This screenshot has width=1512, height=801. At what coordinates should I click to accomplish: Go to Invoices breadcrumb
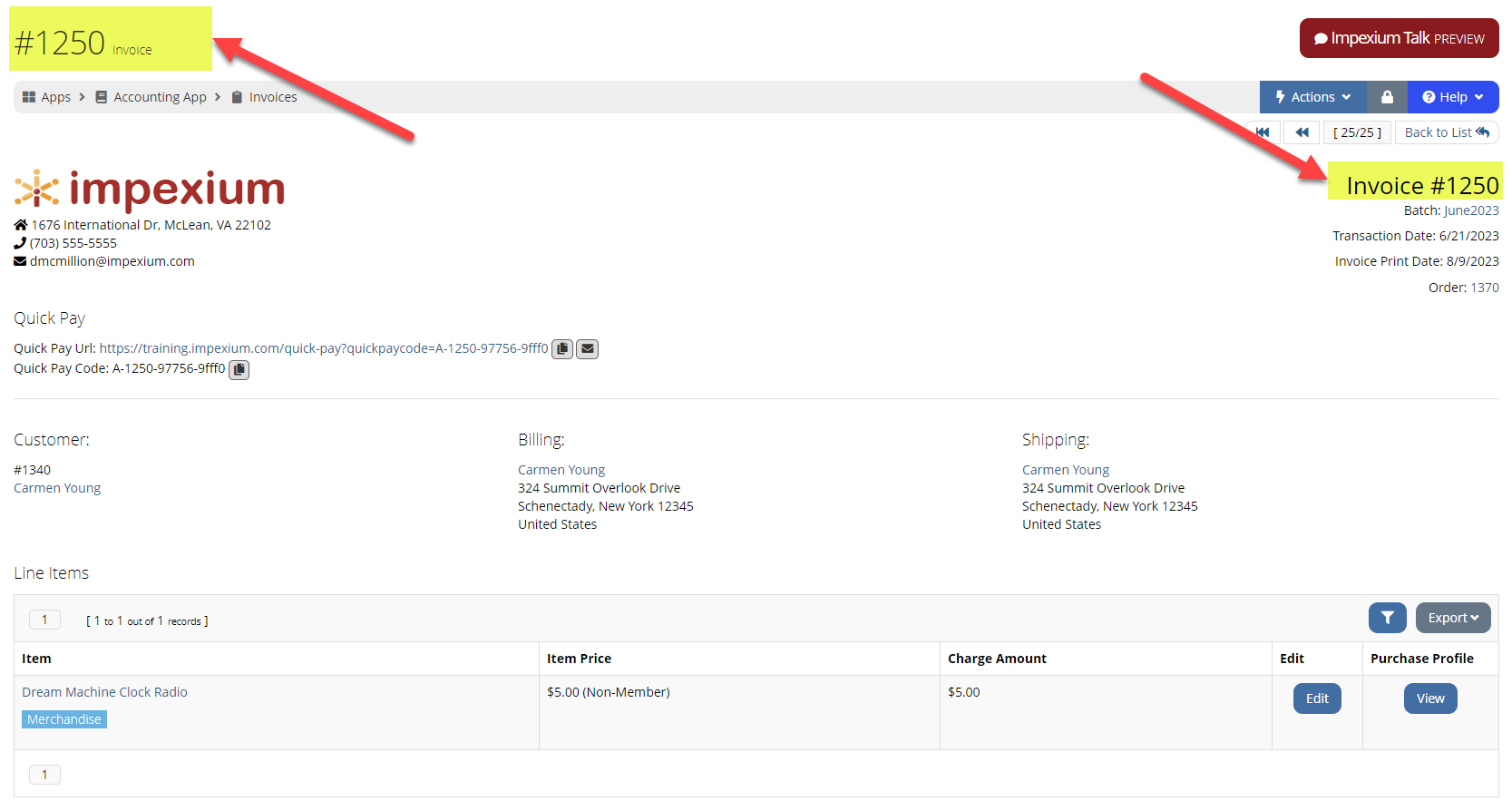[x=273, y=97]
